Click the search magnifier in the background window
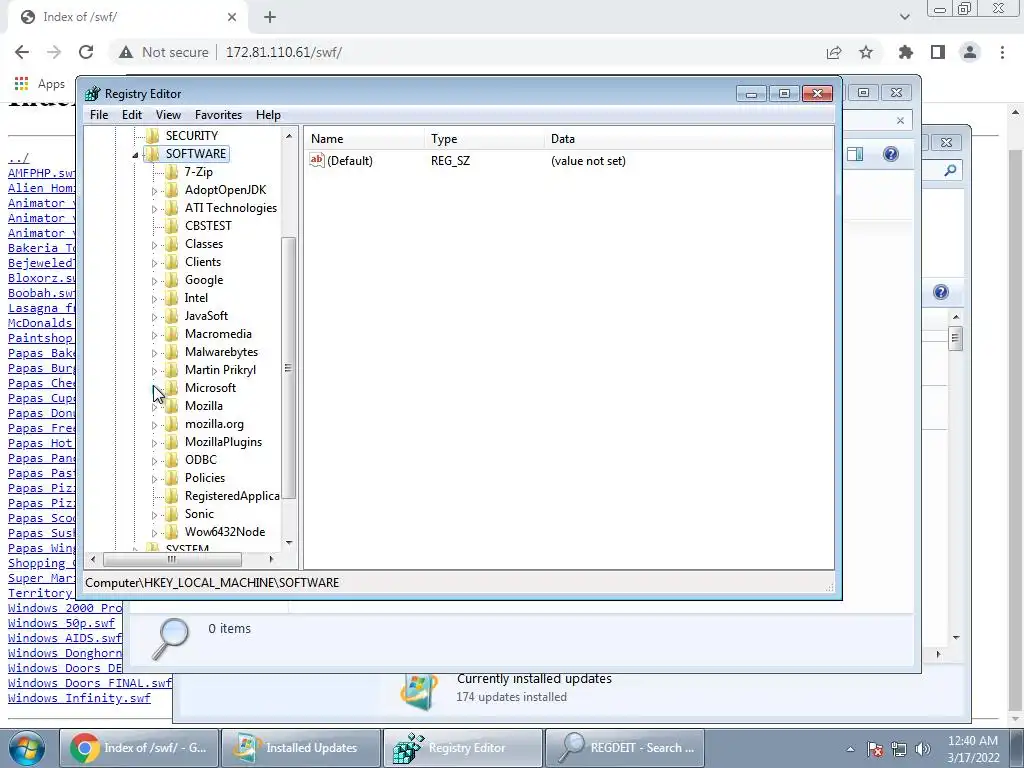Screen dimensions: 1024x768 950,170
